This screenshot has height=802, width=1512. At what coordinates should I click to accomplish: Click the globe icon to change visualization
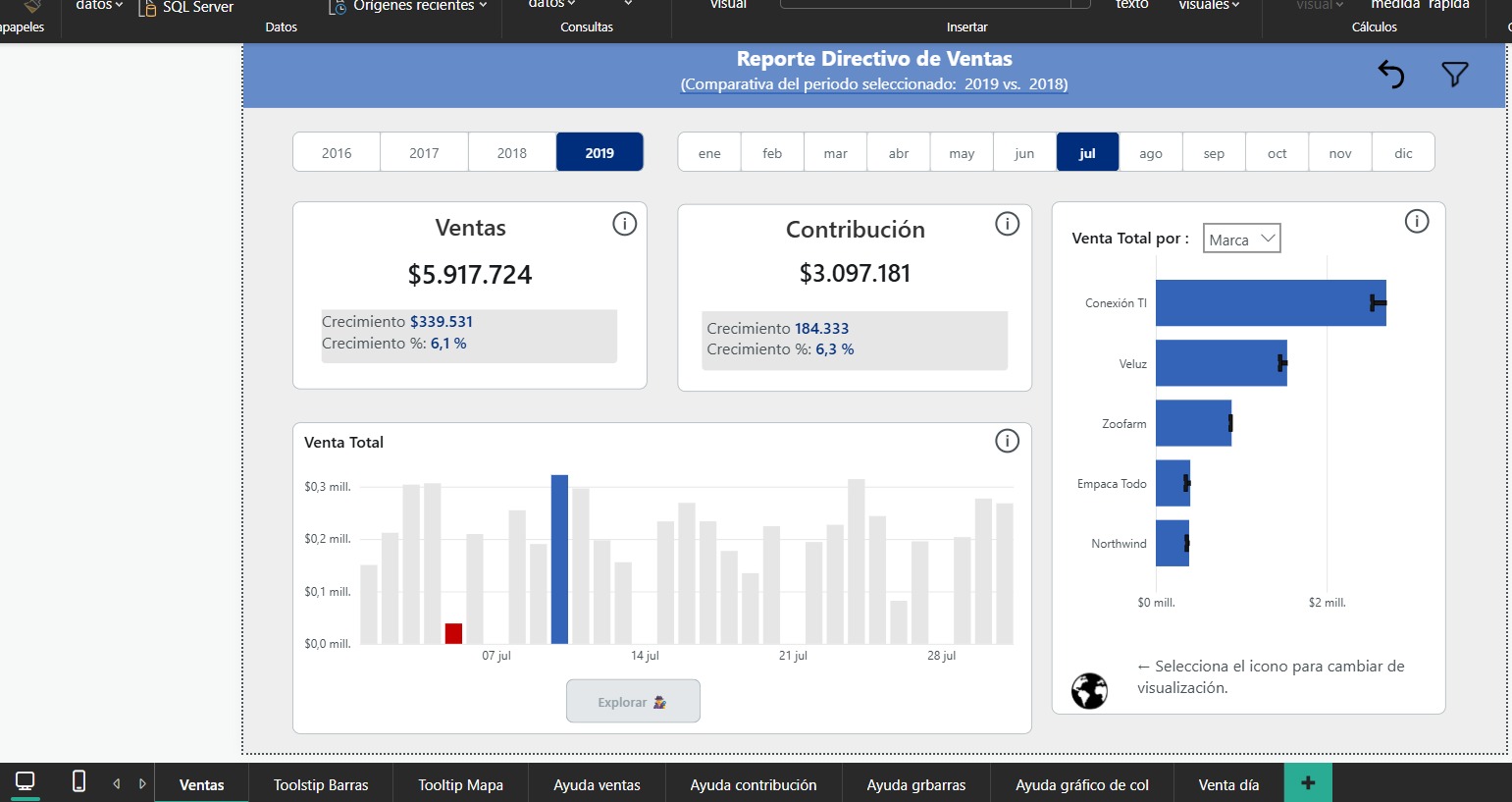pyautogui.click(x=1089, y=691)
